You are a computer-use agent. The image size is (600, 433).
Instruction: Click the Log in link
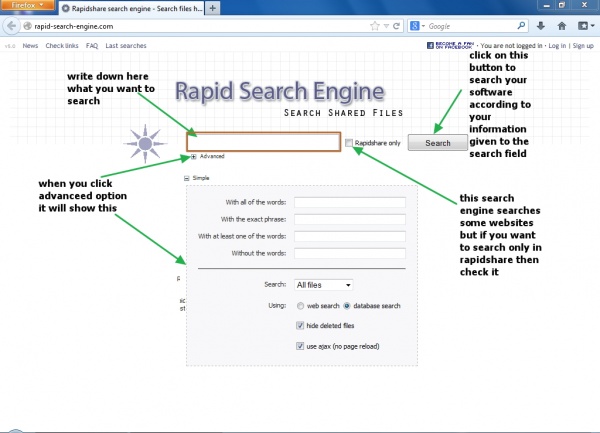pyautogui.click(x=557, y=46)
